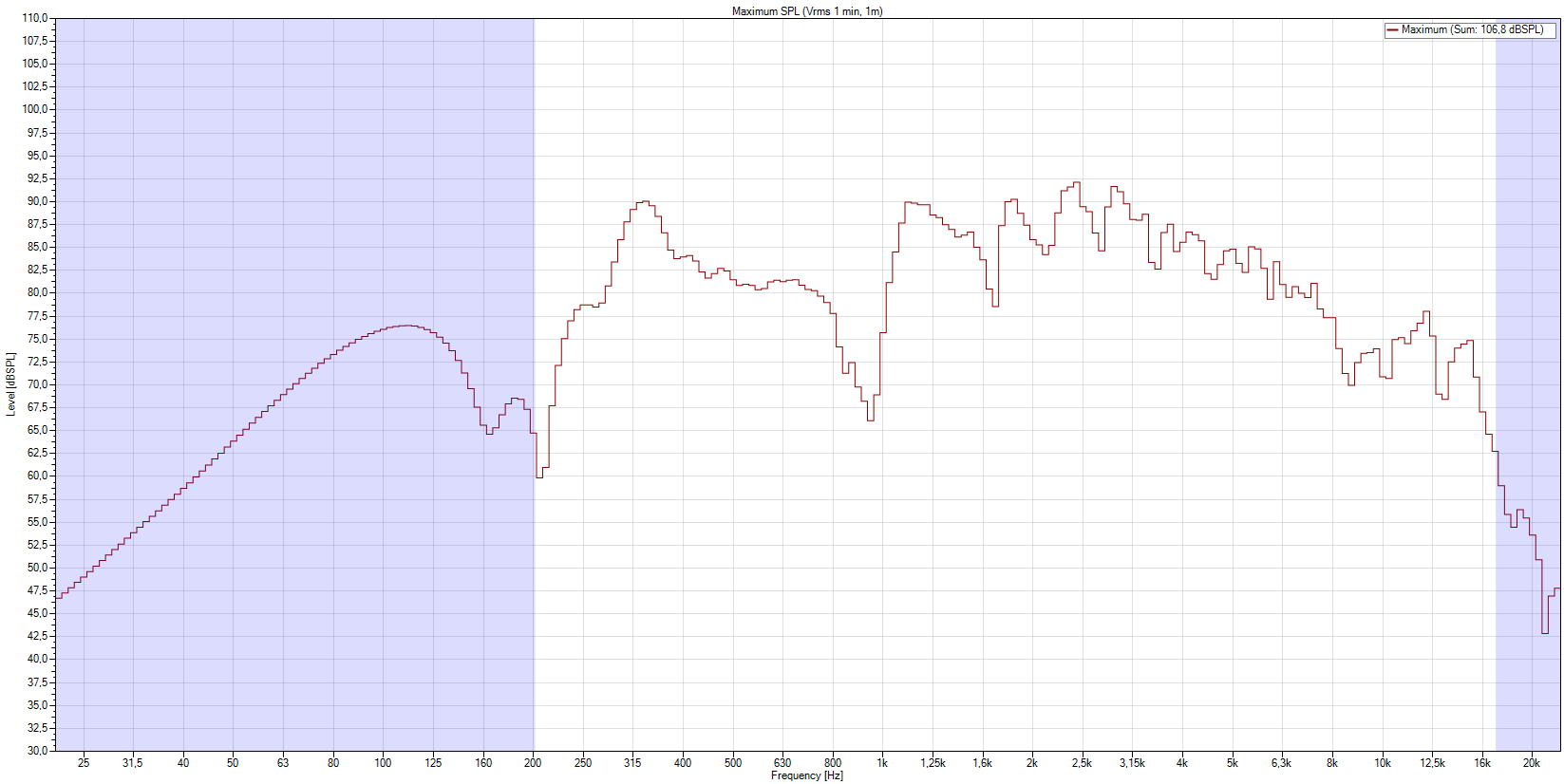The image size is (1564, 784).
Task: Click the 25 Hz tick label
Action: click(x=84, y=763)
